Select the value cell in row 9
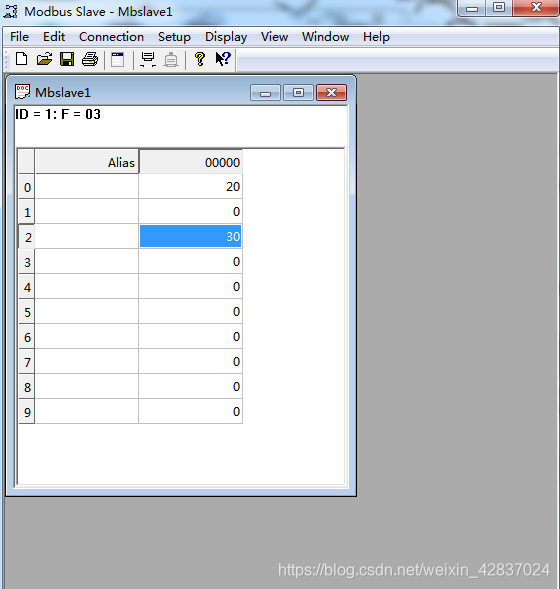This screenshot has height=589, width=560. [190, 411]
